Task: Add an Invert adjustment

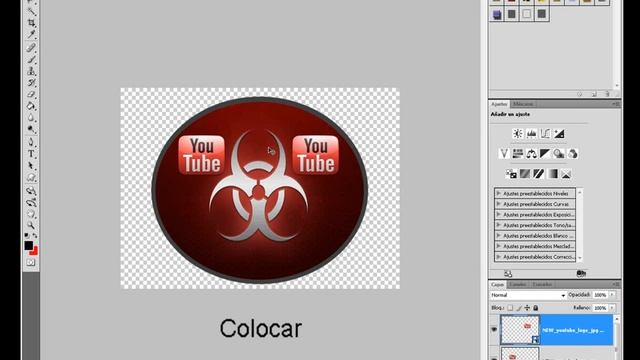Action: click(511, 174)
